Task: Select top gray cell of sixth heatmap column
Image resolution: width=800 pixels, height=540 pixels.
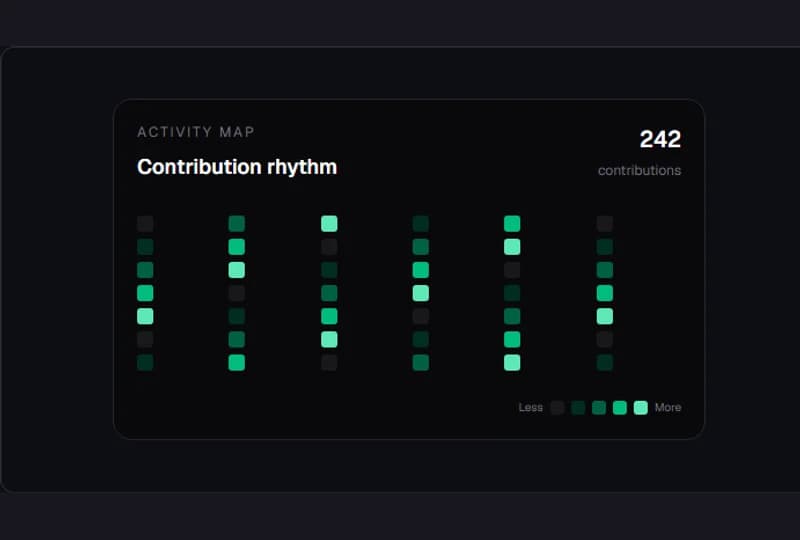Action: tap(605, 224)
